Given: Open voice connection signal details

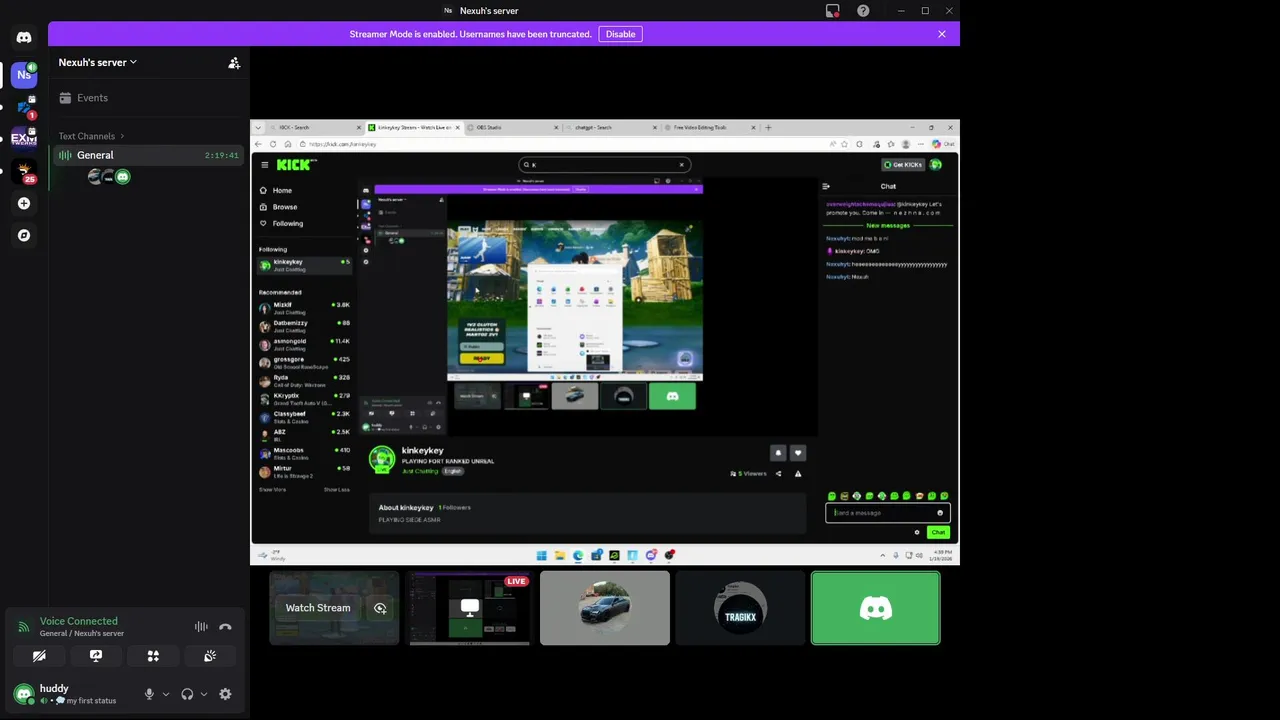Looking at the screenshot, I should (x=24, y=627).
